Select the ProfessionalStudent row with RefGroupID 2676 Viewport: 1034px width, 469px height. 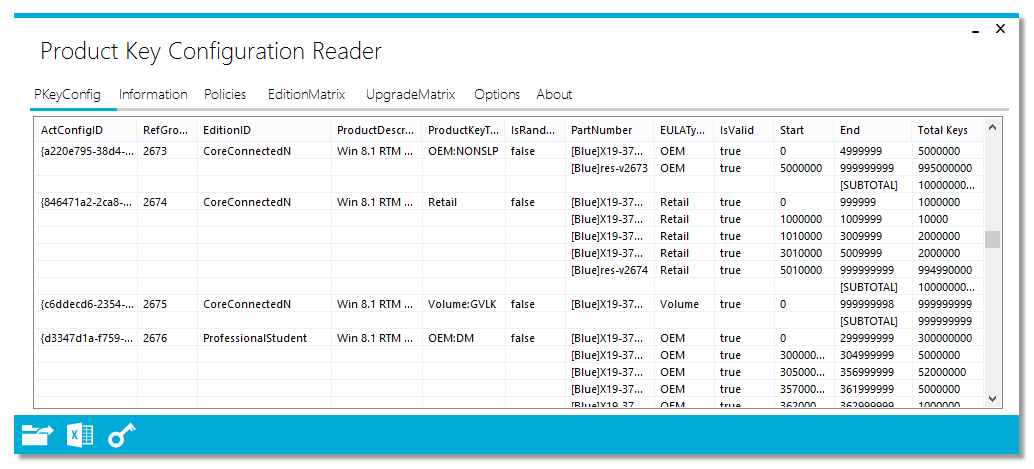(255, 338)
